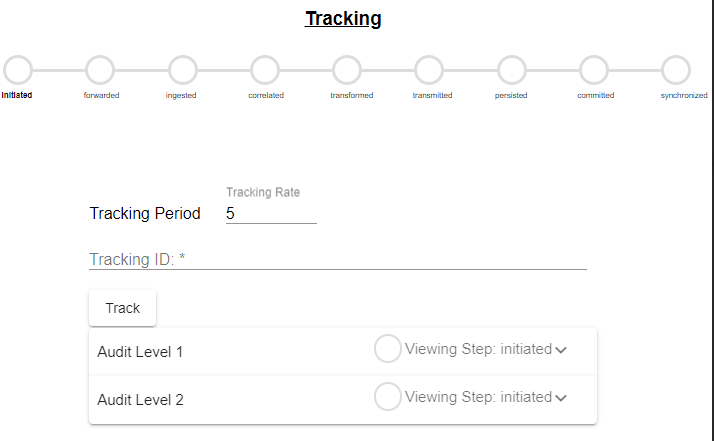The height and width of the screenshot is (441, 714).
Task: Click the transformed step circle
Action: point(347,70)
